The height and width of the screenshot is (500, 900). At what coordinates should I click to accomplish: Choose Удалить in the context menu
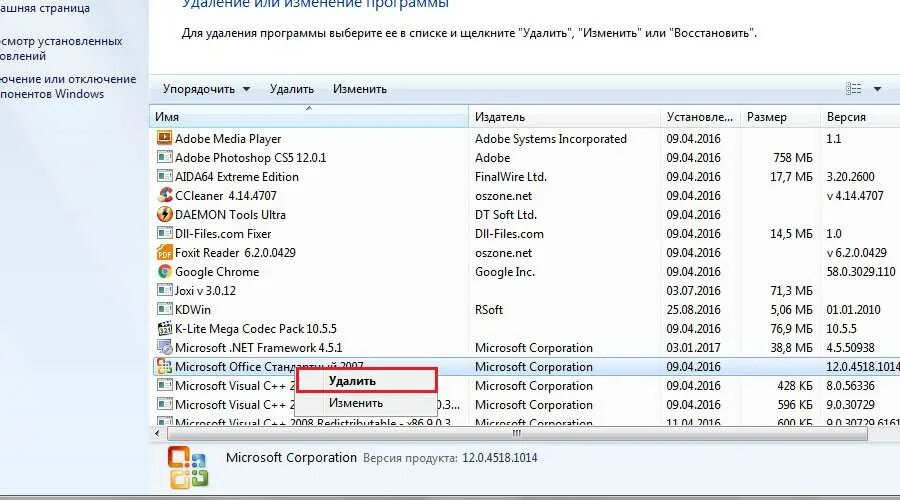[x=366, y=381]
